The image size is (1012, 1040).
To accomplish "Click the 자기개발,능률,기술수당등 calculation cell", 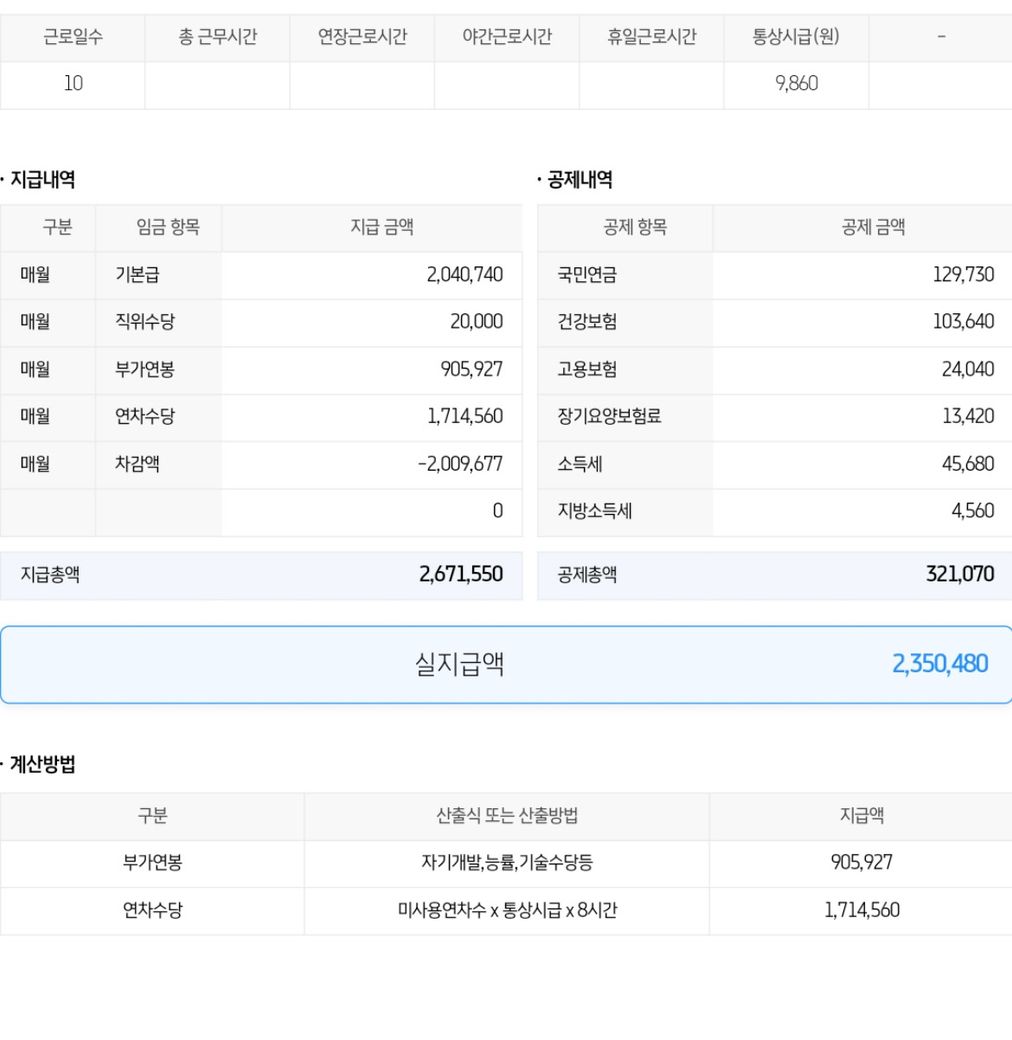I will click(507, 863).
